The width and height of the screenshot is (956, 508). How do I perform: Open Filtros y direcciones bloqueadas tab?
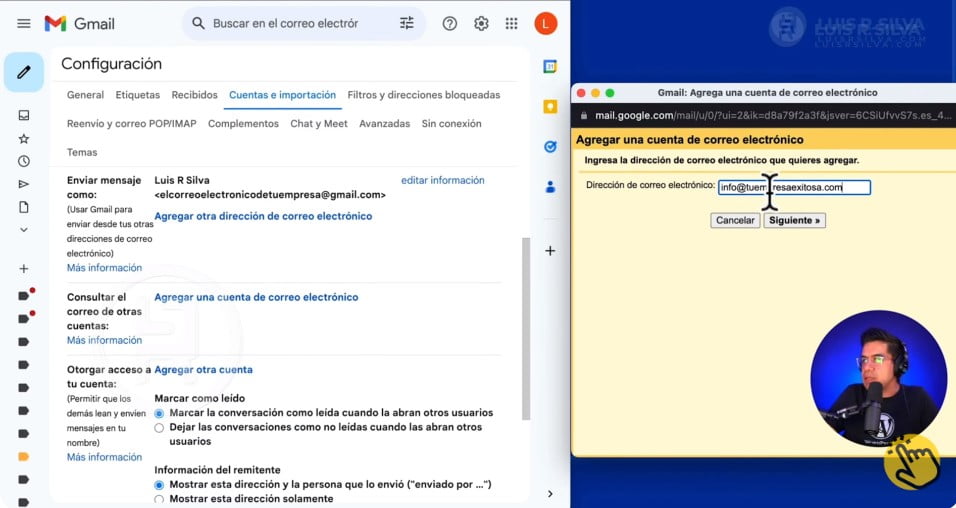click(x=424, y=95)
